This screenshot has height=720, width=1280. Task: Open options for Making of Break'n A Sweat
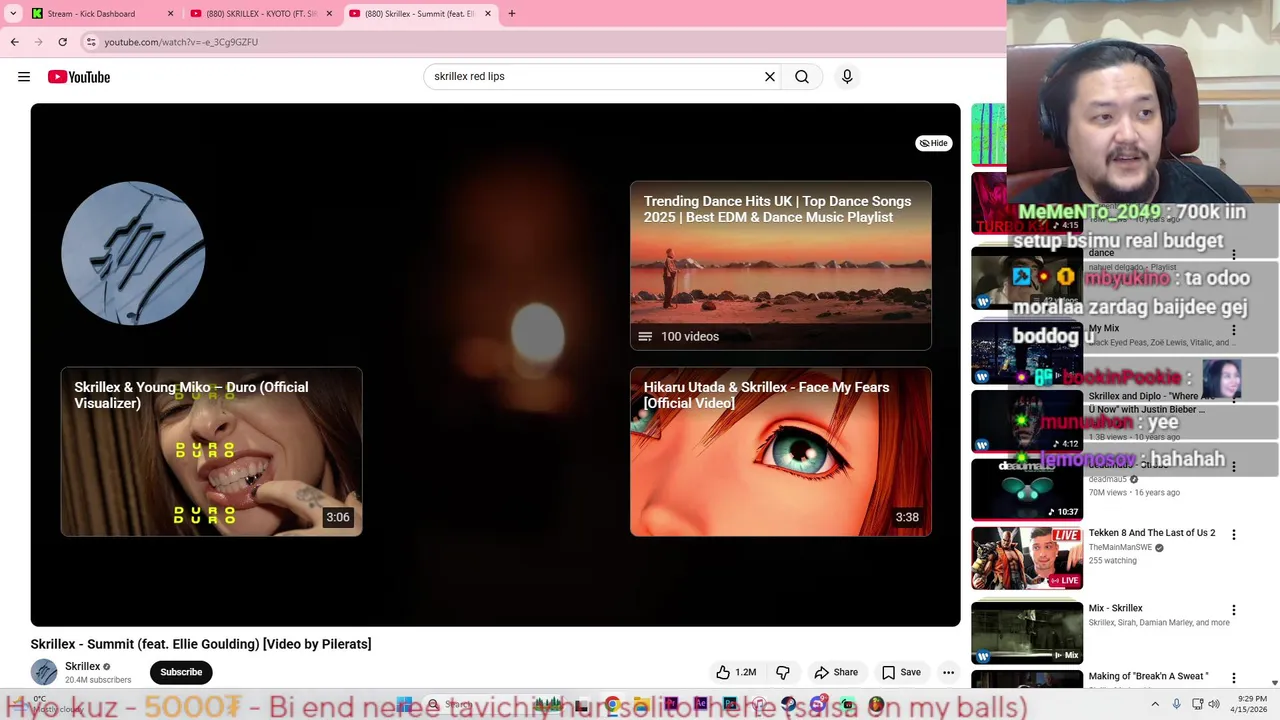[x=1233, y=678]
